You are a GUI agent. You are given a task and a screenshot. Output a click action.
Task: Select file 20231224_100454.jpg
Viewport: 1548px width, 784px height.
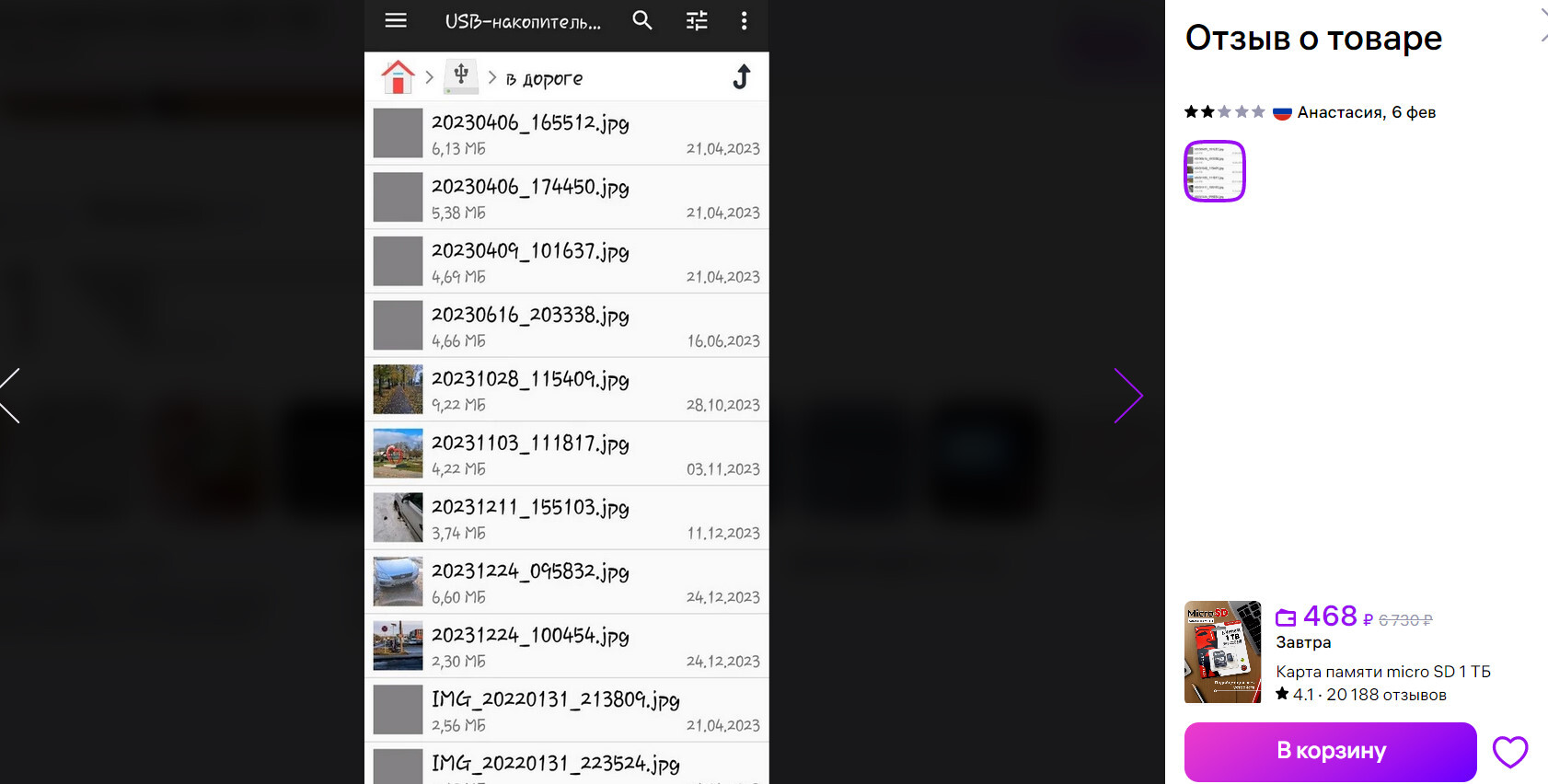click(x=567, y=646)
